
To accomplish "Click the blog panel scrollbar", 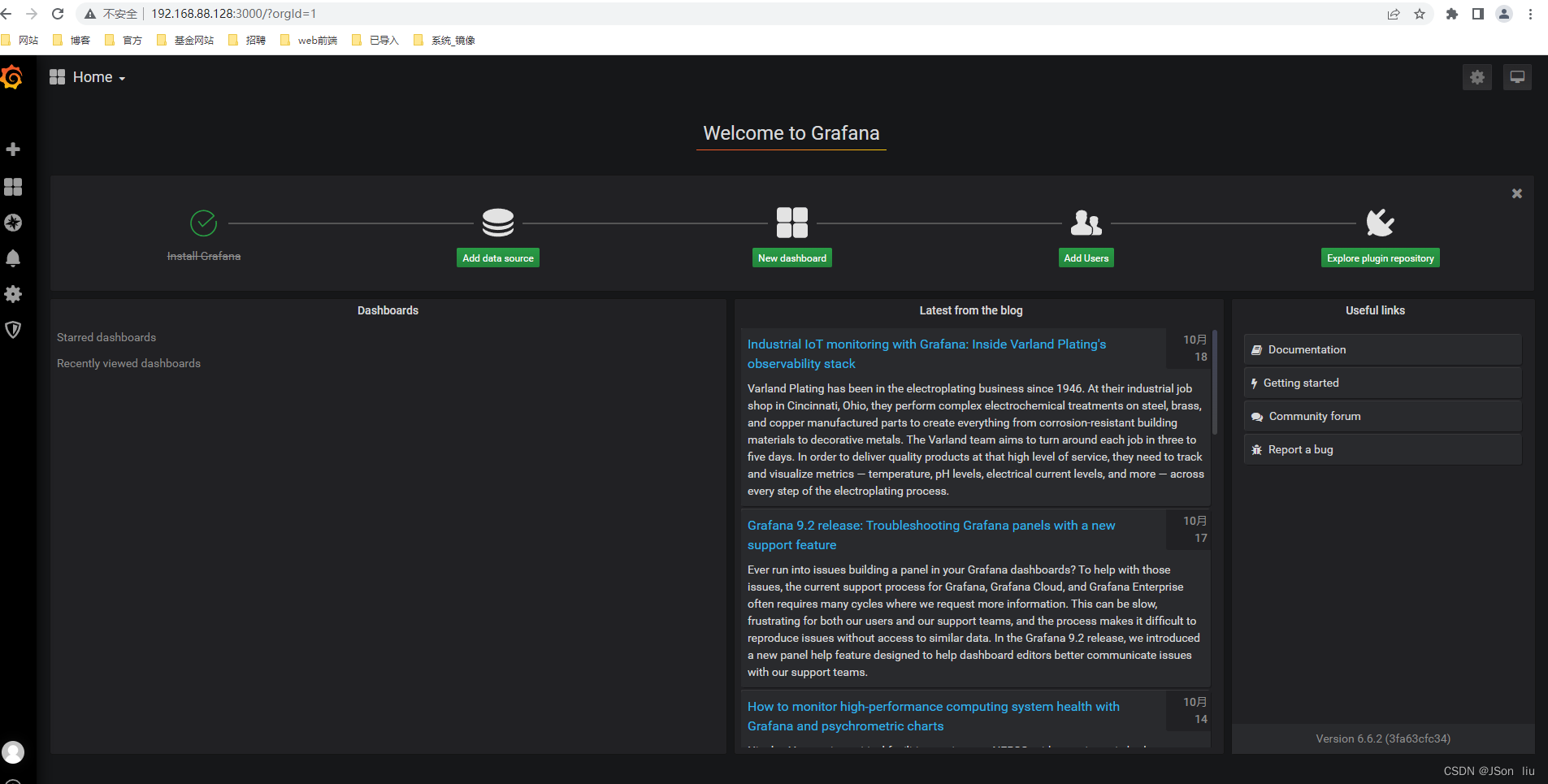I will coord(1215,382).
